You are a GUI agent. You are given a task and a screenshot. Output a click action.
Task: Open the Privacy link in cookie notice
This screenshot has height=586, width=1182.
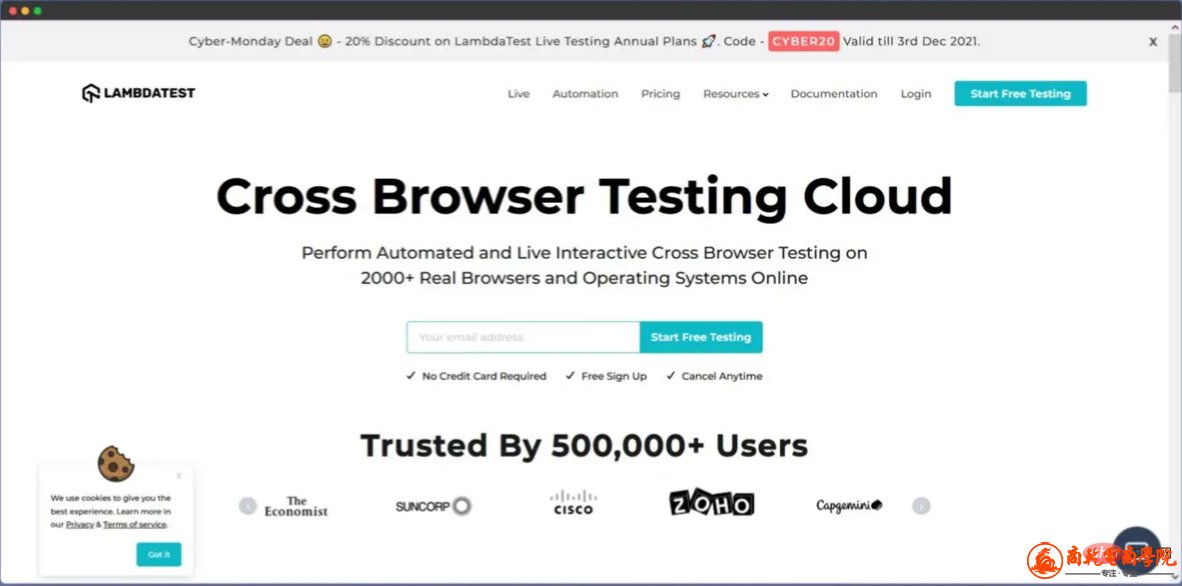click(80, 524)
